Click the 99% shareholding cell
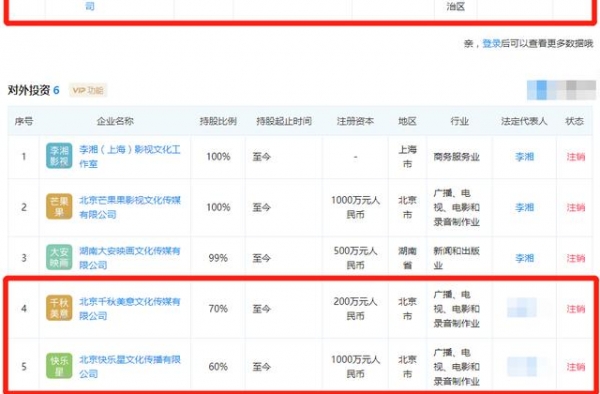The height and width of the screenshot is (394, 600). (x=218, y=258)
